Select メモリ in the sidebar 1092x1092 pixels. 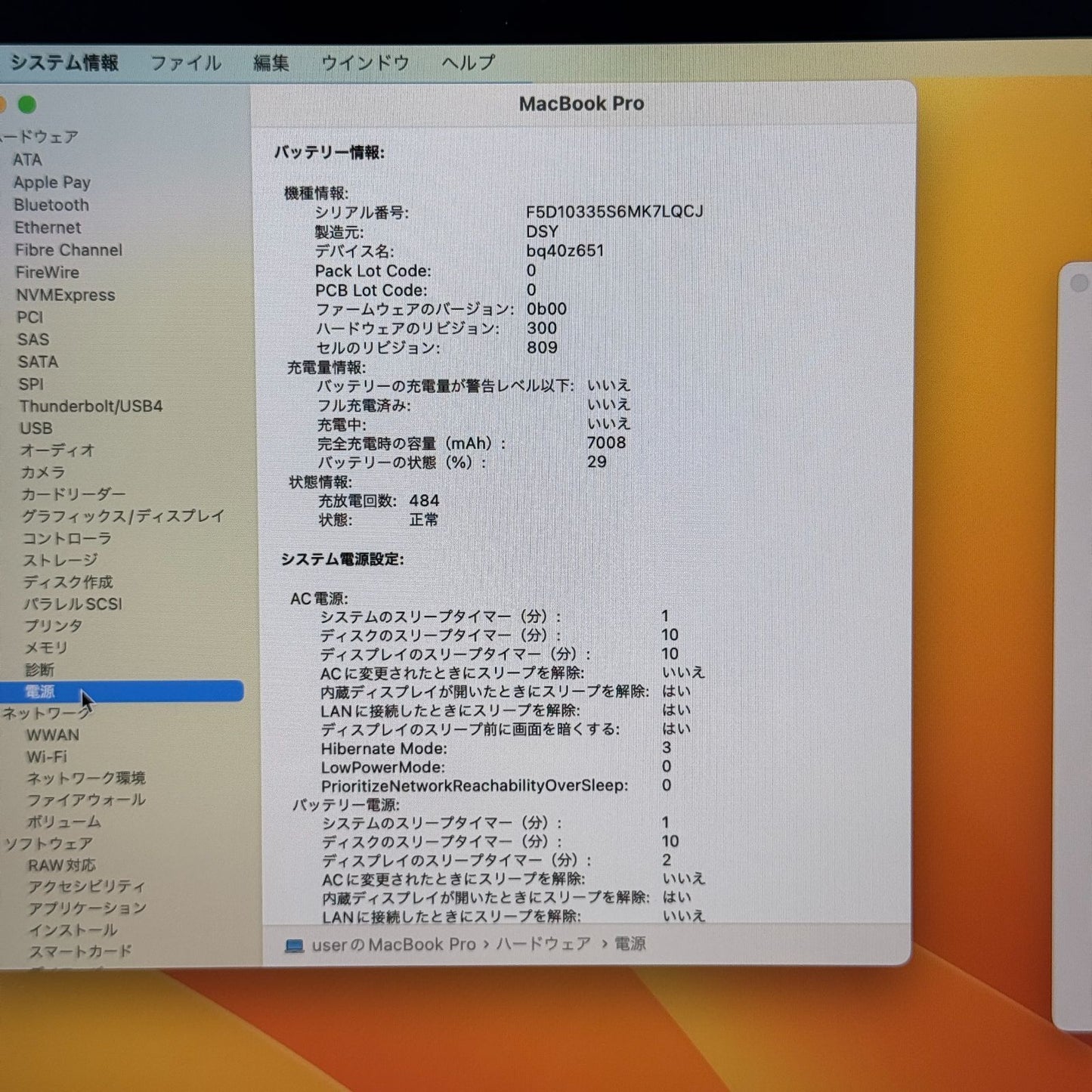46,648
